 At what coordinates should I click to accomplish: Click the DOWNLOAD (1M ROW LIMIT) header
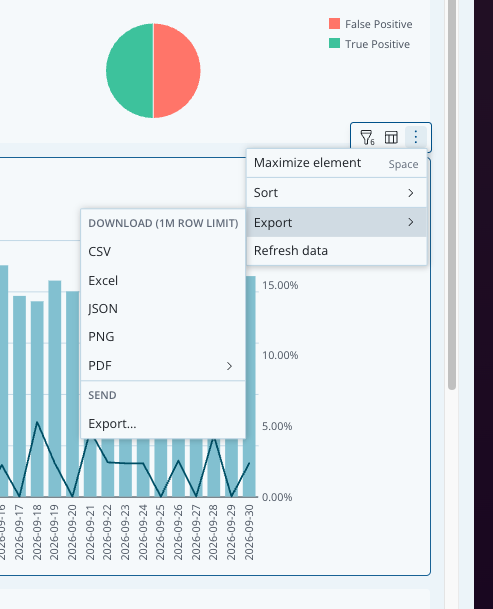(163, 223)
